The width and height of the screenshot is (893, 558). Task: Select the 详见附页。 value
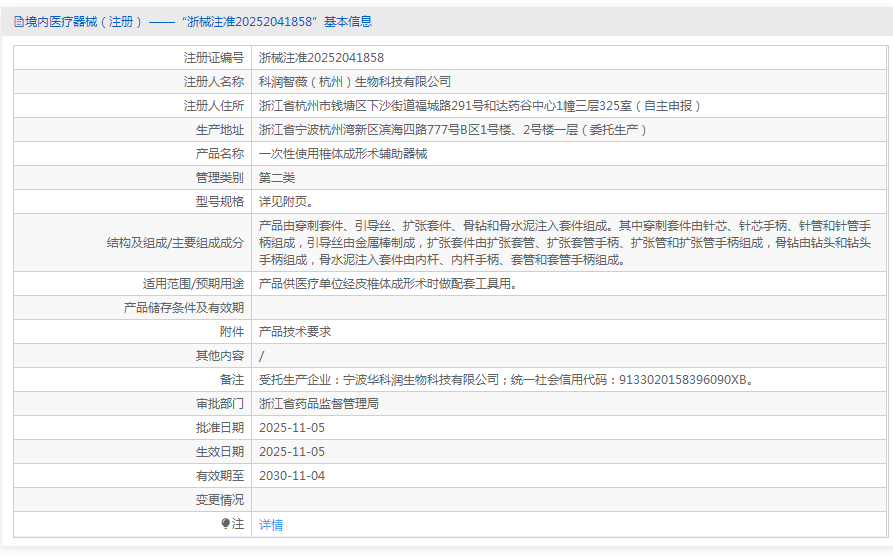click(286, 202)
